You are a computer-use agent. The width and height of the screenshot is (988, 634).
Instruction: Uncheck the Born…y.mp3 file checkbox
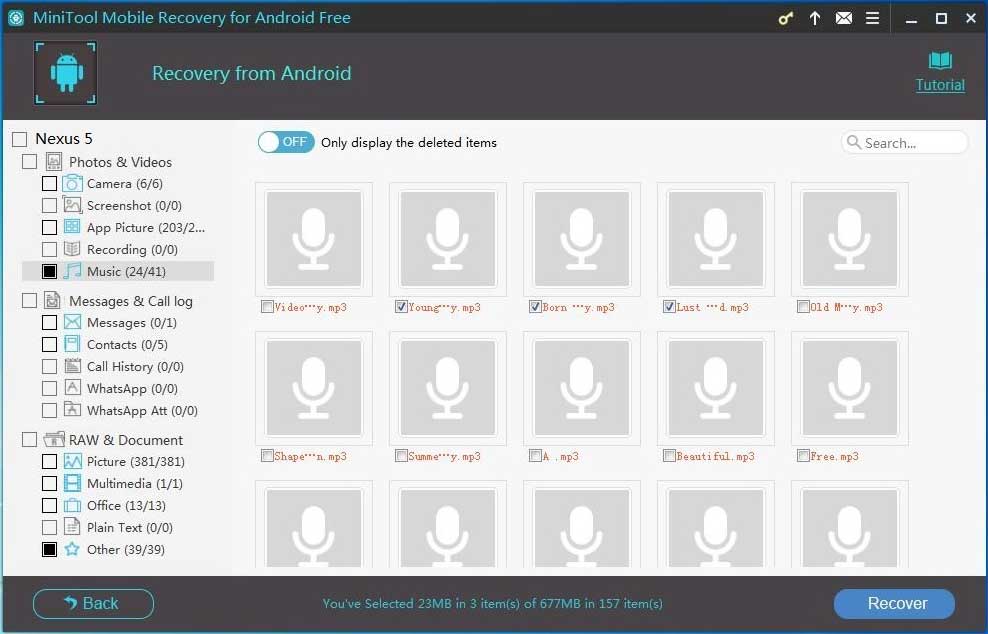click(535, 307)
